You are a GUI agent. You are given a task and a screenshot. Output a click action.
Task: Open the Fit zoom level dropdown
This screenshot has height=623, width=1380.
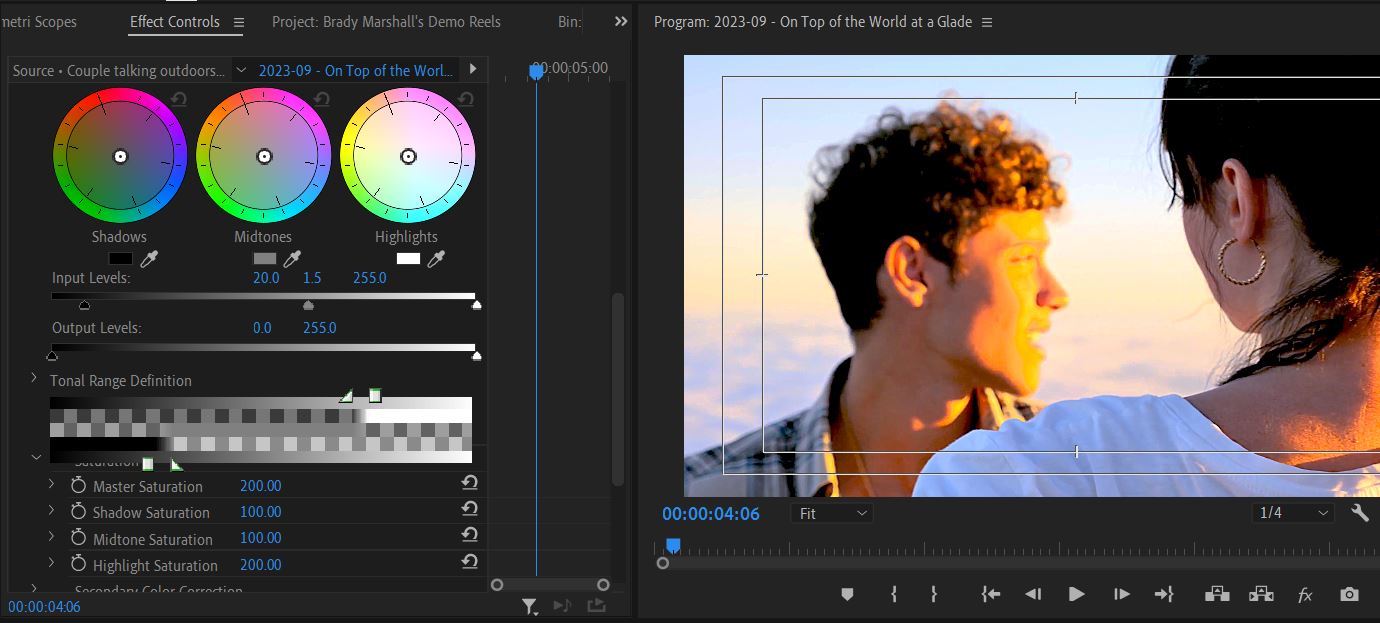tap(831, 513)
